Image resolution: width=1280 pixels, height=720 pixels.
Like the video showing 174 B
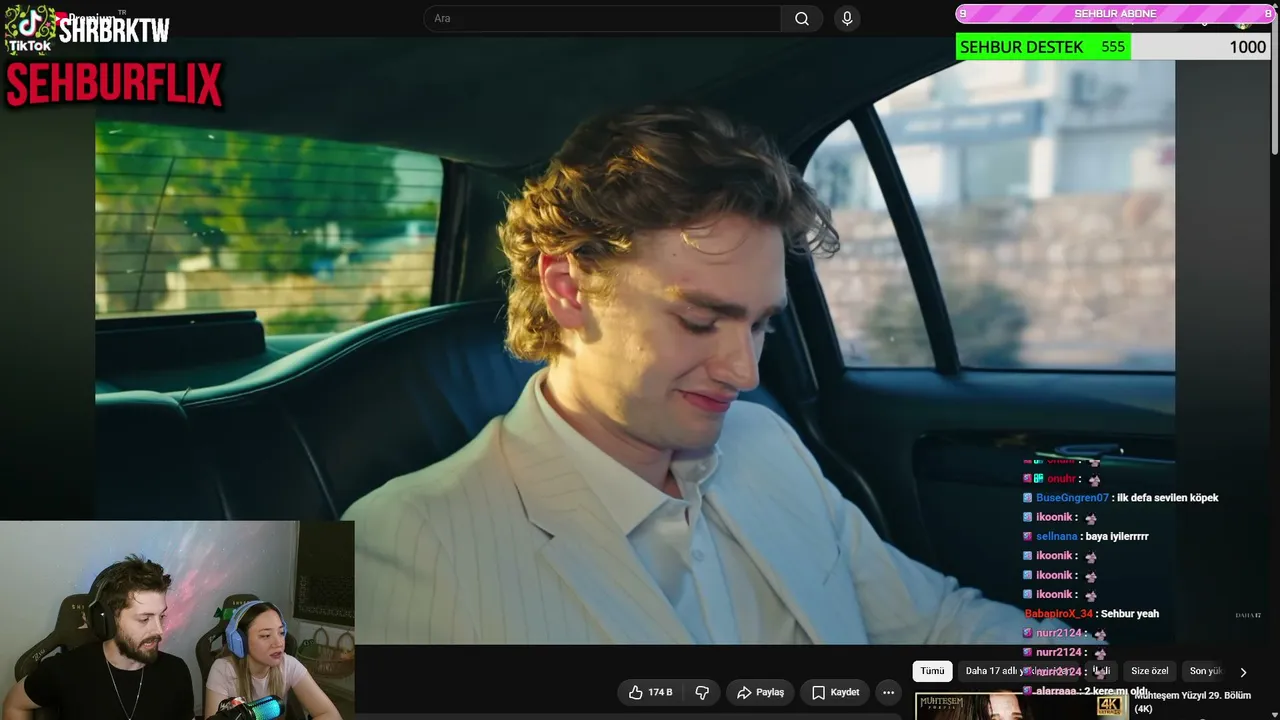(x=650, y=692)
